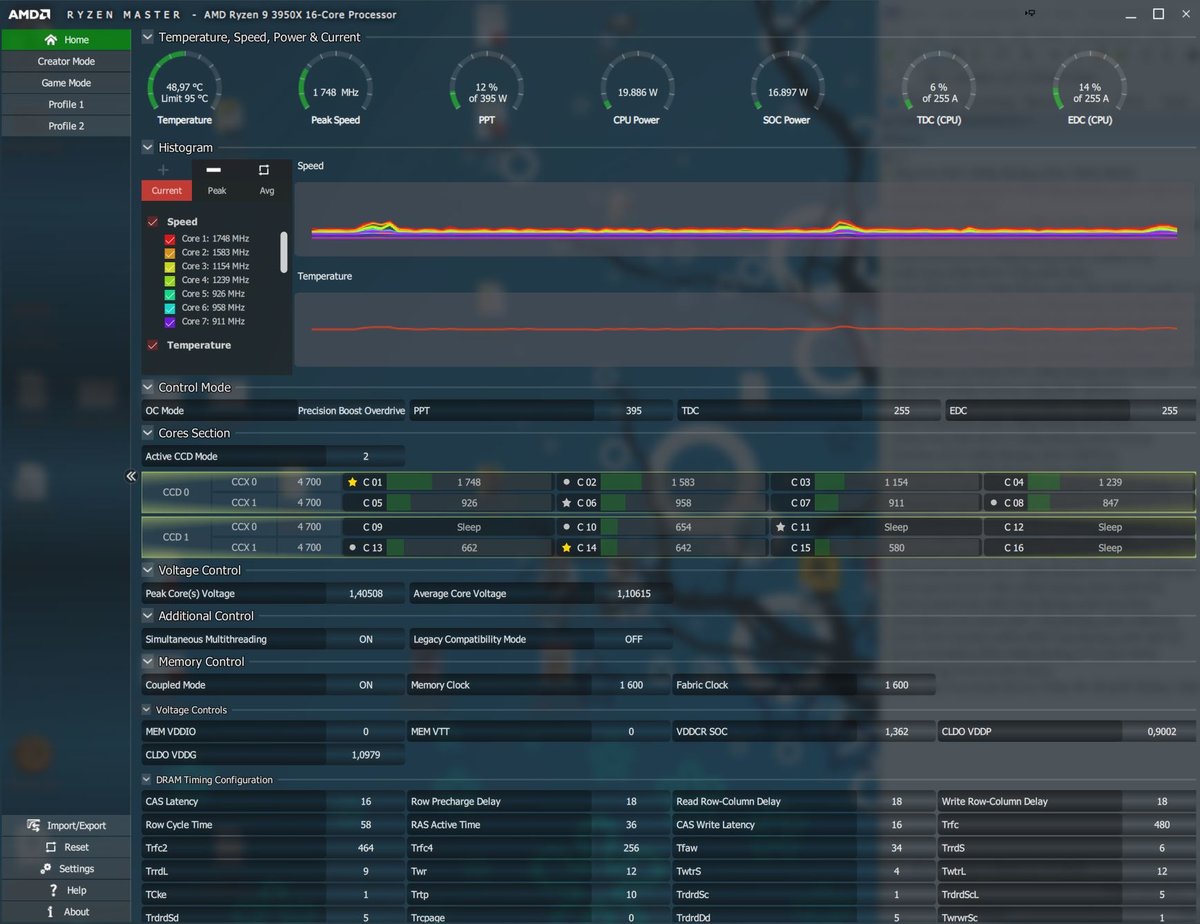Click the histogram plus zoom-in icon
Screen dimensions: 1200x924
[164, 169]
